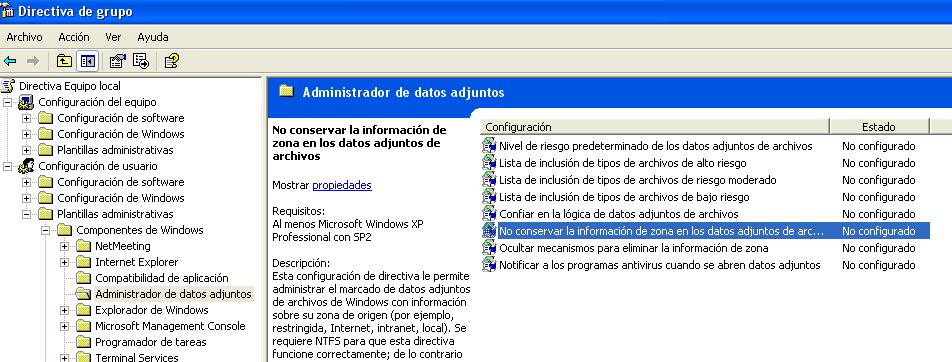Image resolution: width=952 pixels, height=362 pixels.
Task: Click the policy icon for riesgo moderado list
Action: point(489,180)
